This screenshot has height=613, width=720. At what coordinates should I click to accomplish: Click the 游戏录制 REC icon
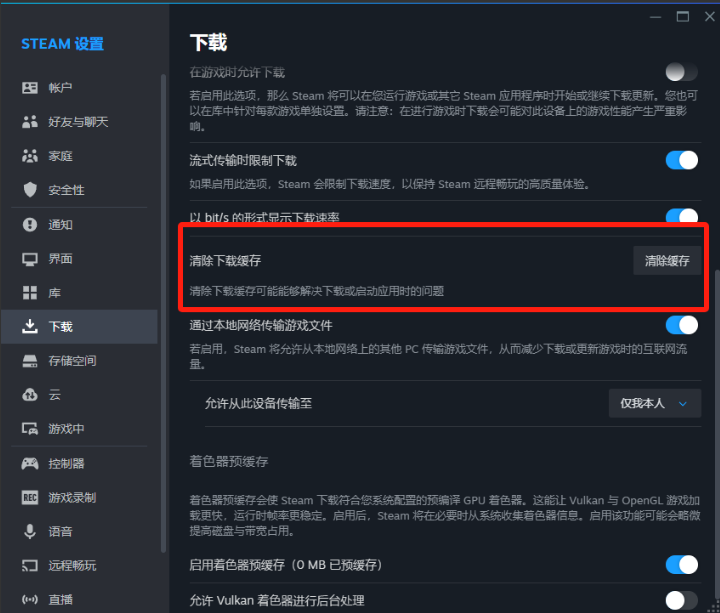coord(30,497)
